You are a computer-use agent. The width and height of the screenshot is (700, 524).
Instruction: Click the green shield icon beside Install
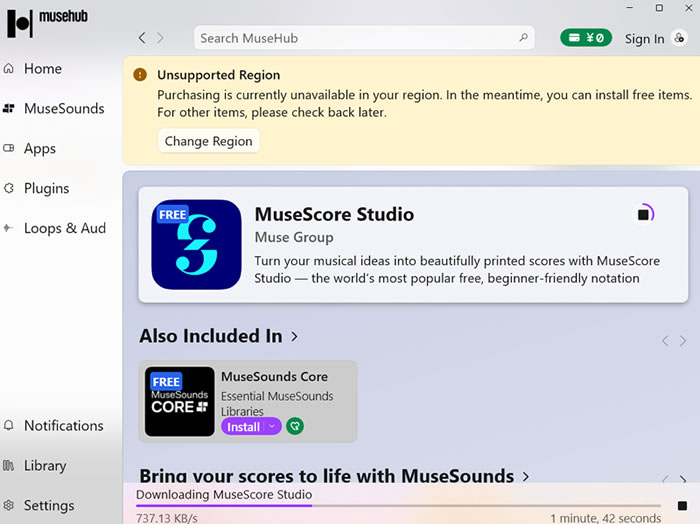[295, 426]
